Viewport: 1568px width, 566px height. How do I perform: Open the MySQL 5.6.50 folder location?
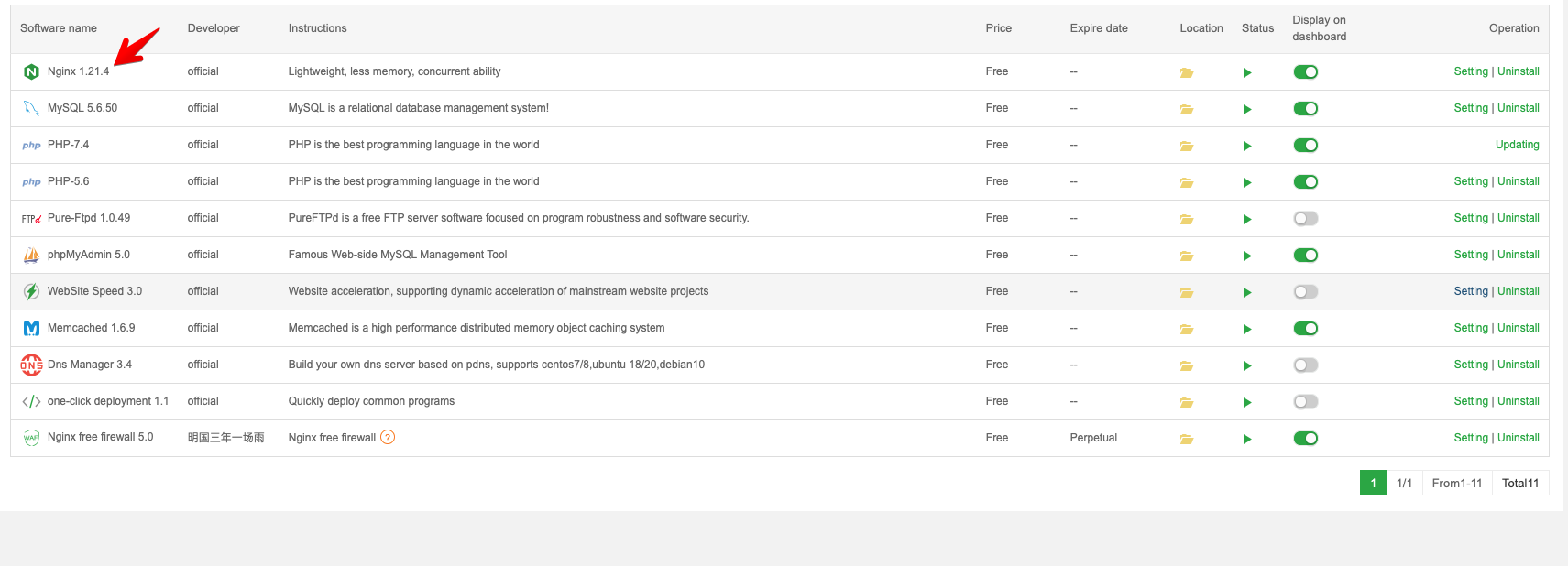(x=1186, y=109)
